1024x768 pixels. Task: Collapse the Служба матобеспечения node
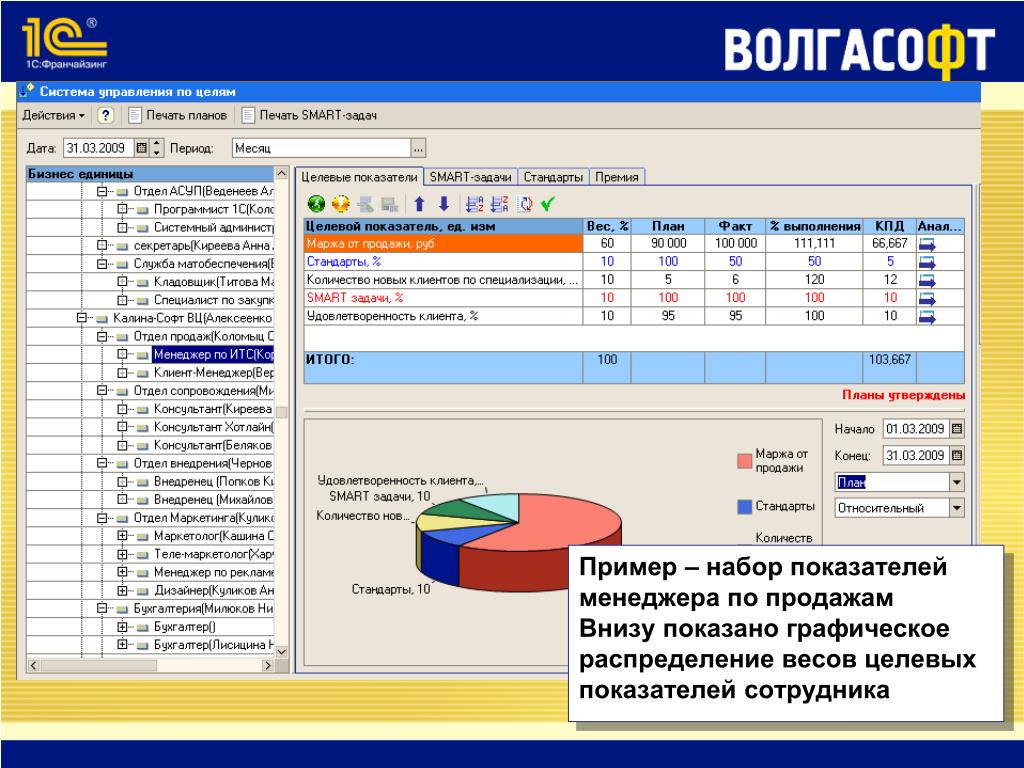coord(102,264)
